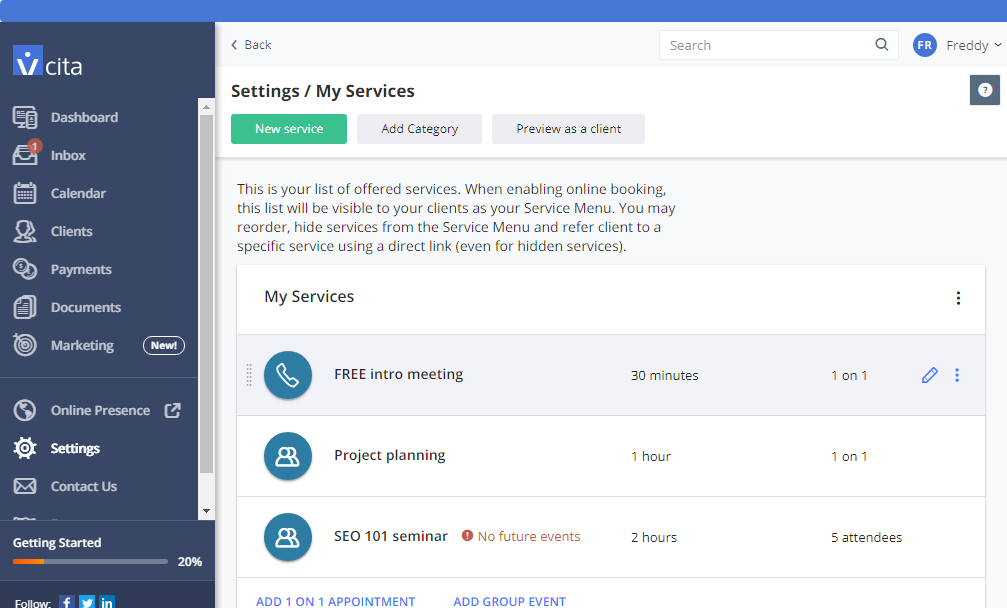Edit the FREE intro meeting with the pencil icon
The width and height of the screenshot is (1007, 608).
929,375
